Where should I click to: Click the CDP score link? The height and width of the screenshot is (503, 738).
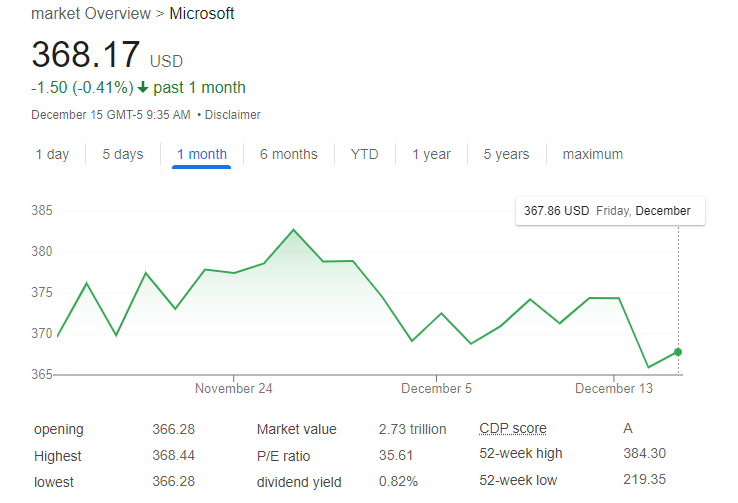click(513, 429)
